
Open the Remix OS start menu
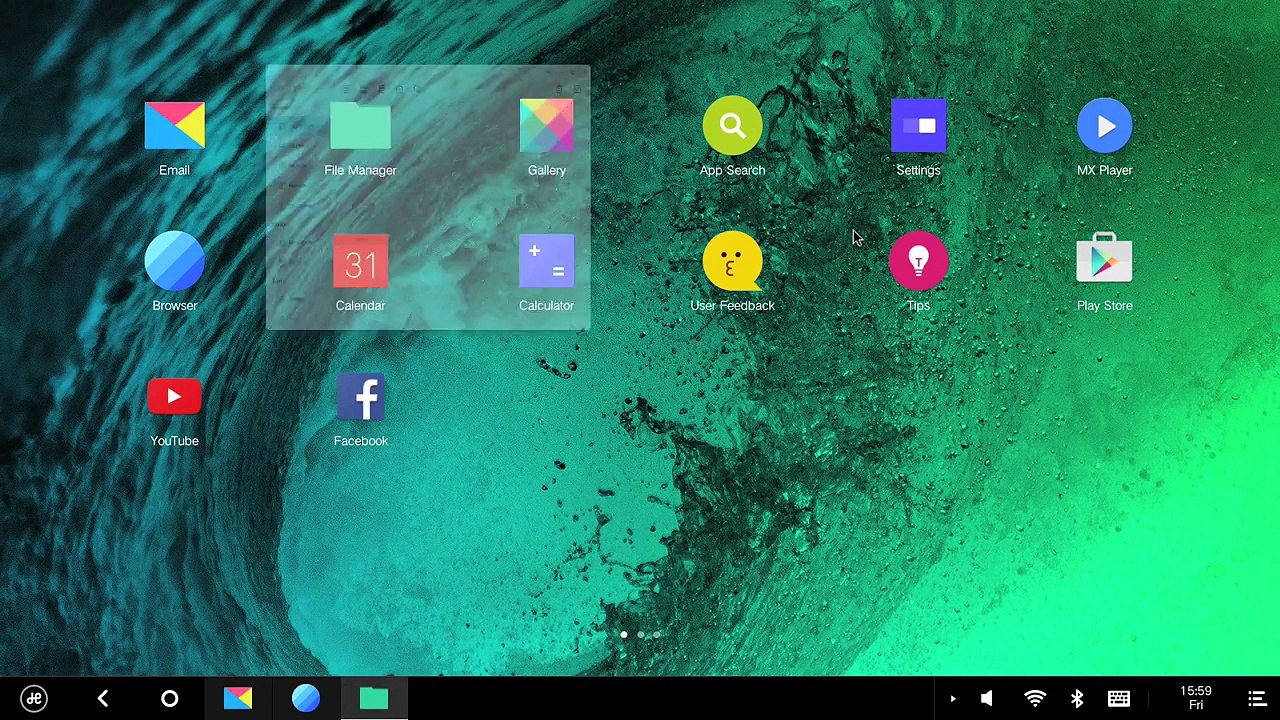(34, 698)
